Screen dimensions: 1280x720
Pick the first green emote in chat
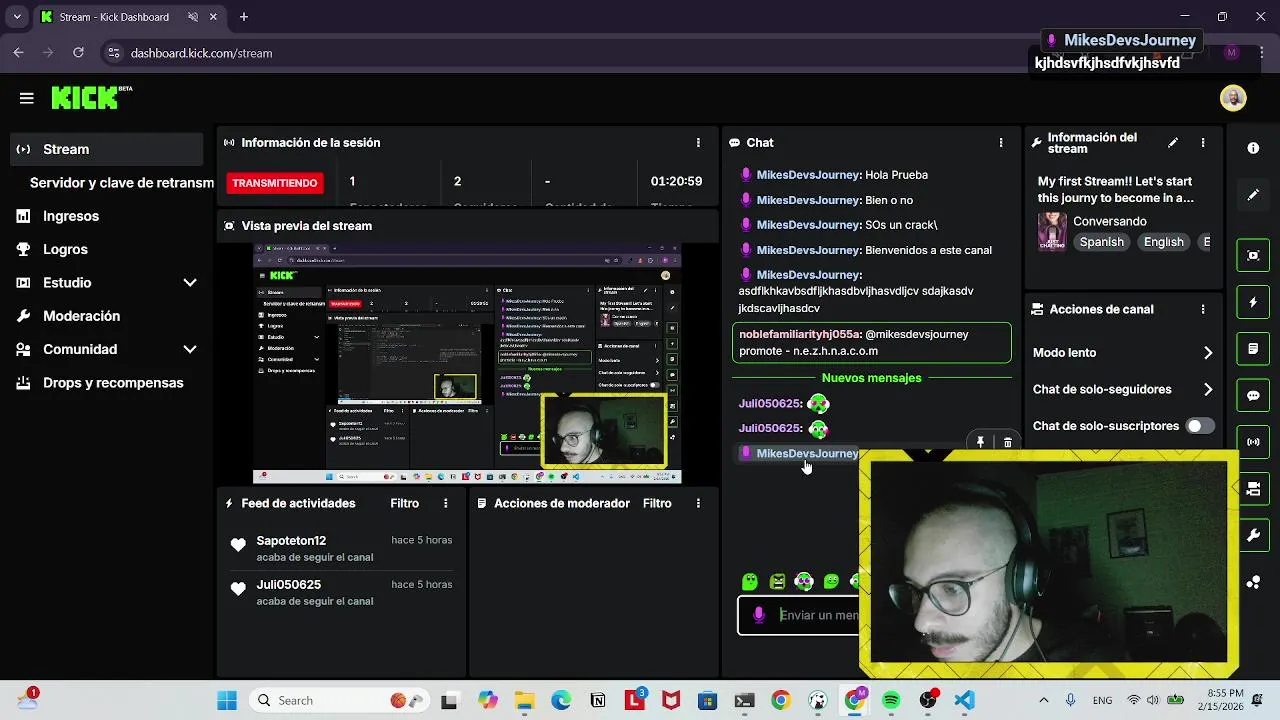click(750, 582)
